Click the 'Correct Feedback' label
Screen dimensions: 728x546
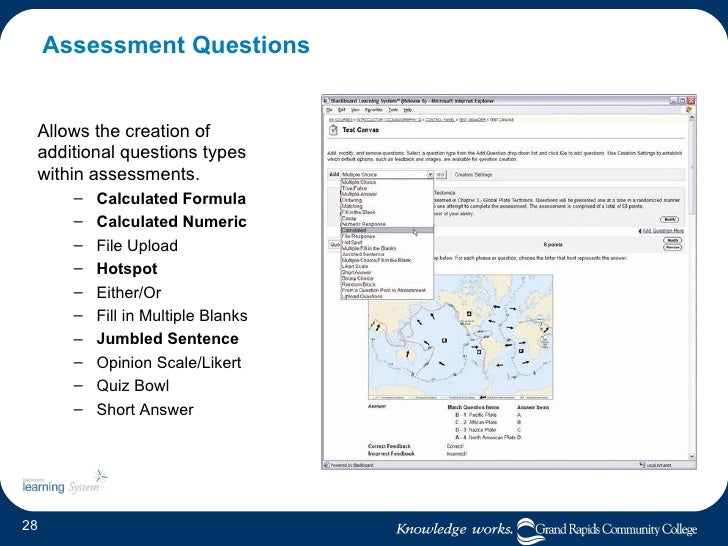click(389, 446)
